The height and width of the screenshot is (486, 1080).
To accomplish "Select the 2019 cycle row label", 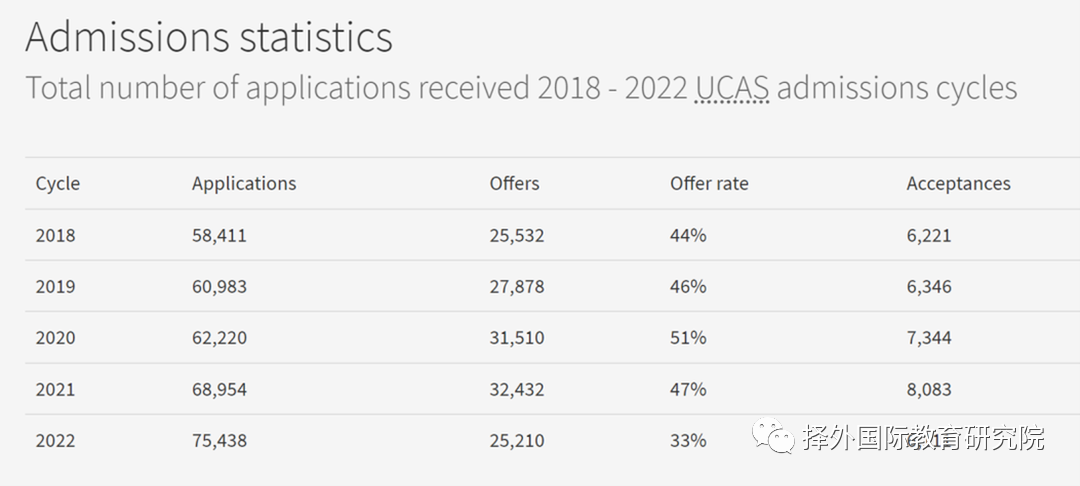I will (x=56, y=286).
